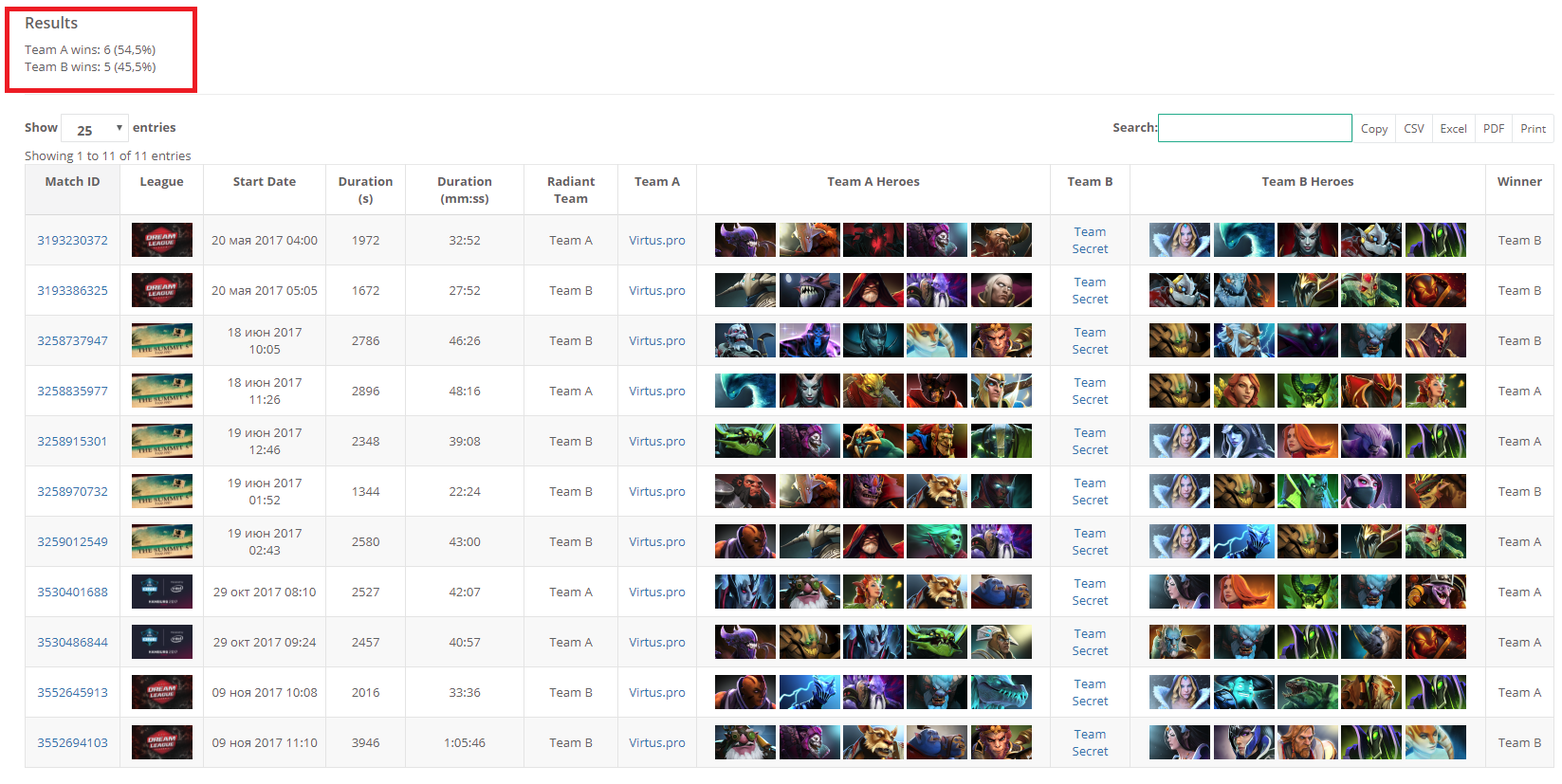Open The Summit logo for match 3258737947
Viewport: 1562px width, 784px height.
(162, 340)
